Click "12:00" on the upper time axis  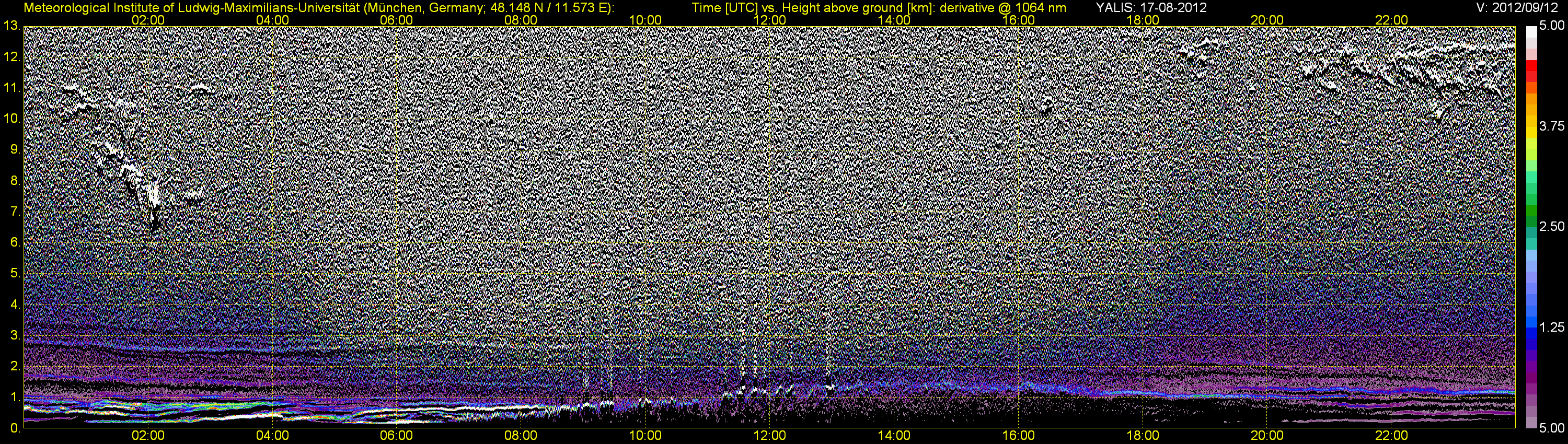point(769,20)
